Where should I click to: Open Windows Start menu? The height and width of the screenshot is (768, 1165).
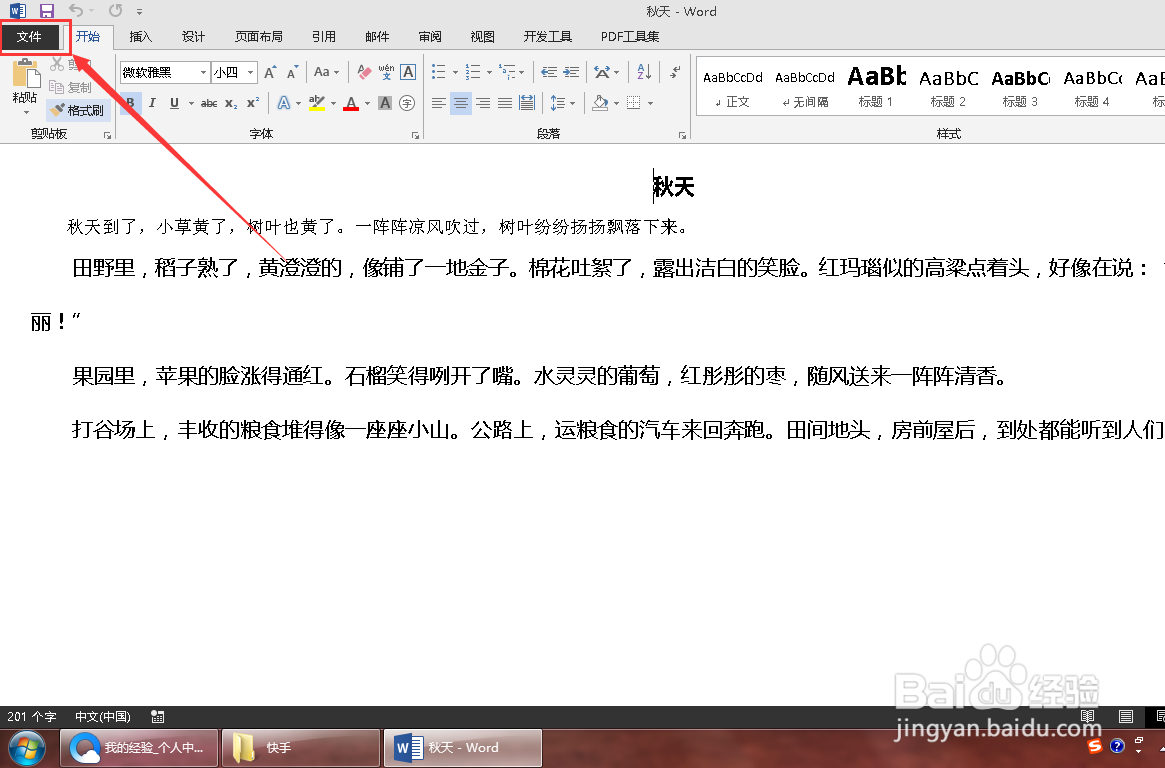click(x=27, y=748)
